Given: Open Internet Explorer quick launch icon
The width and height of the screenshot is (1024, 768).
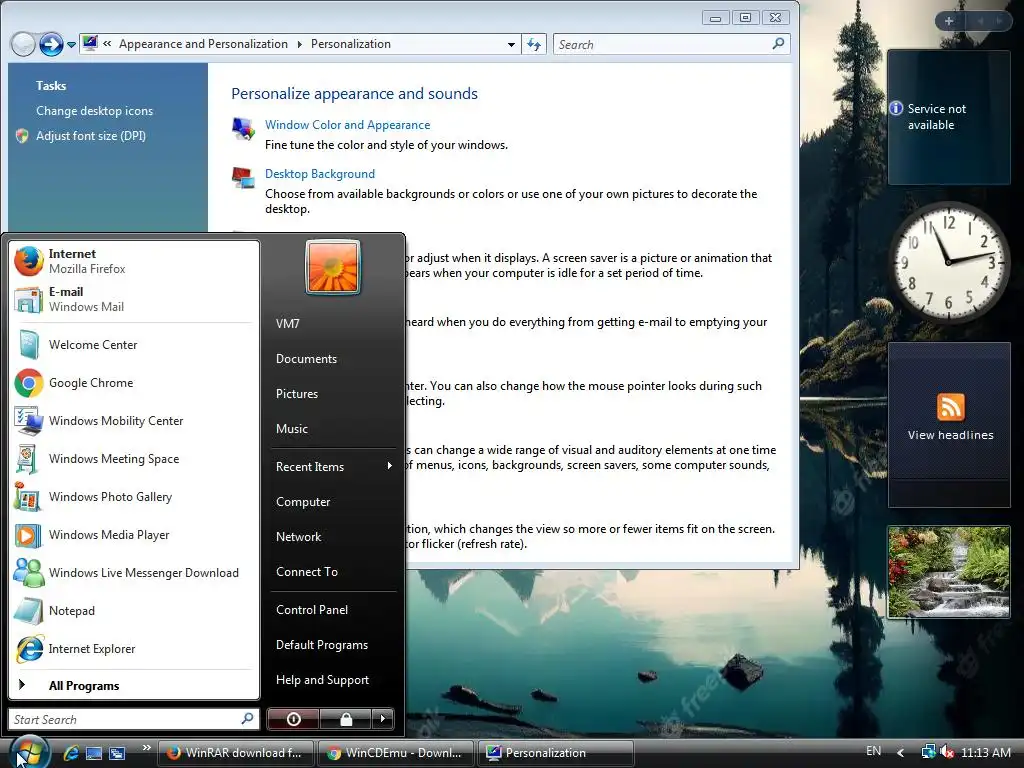Looking at the screenshot, I should coord(71,753).
